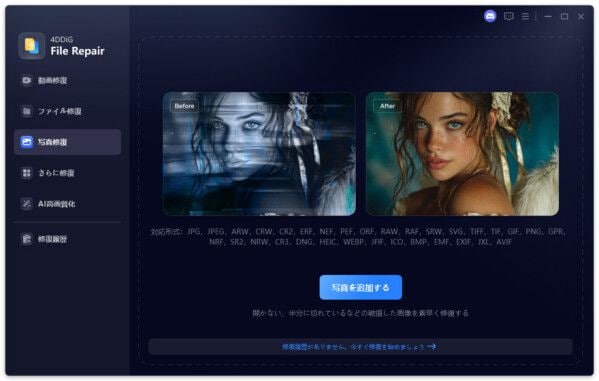
Task: Click the Before sample photo thumbnail
Action: pyautogui.click(x=259, y=154)
